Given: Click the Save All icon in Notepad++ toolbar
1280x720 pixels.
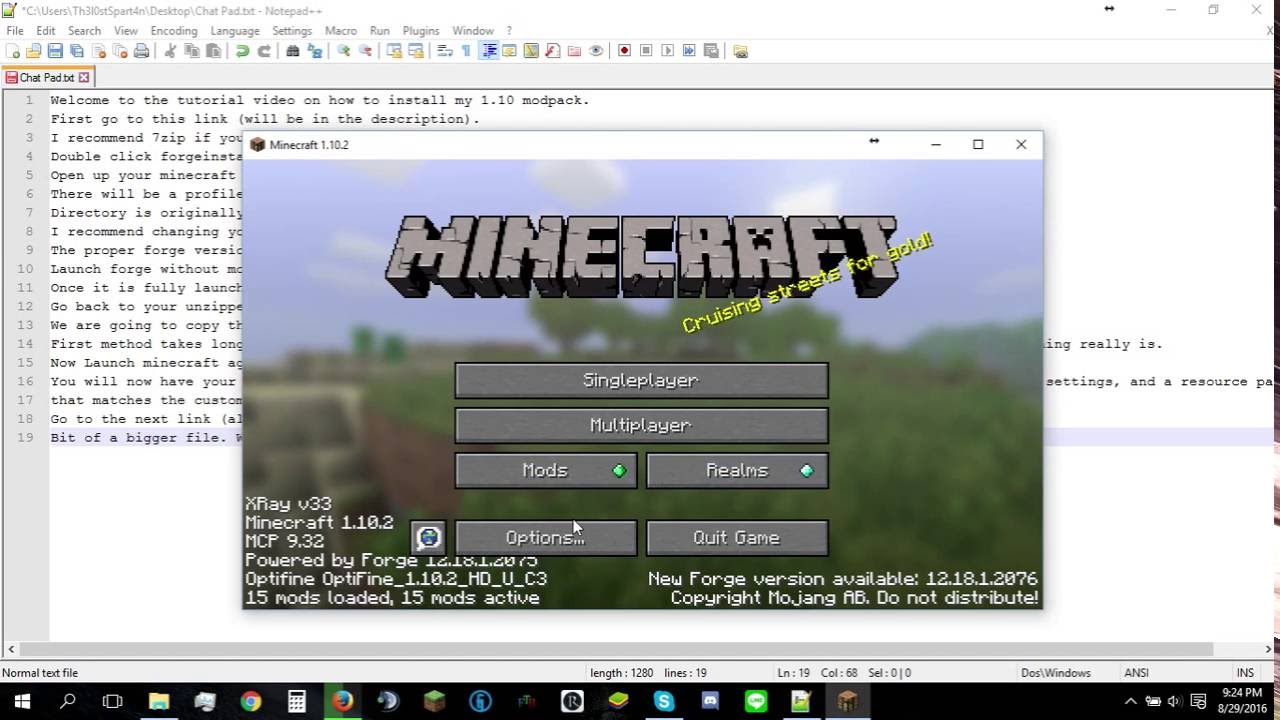Looking at the screenshot, I should (77, 51).
